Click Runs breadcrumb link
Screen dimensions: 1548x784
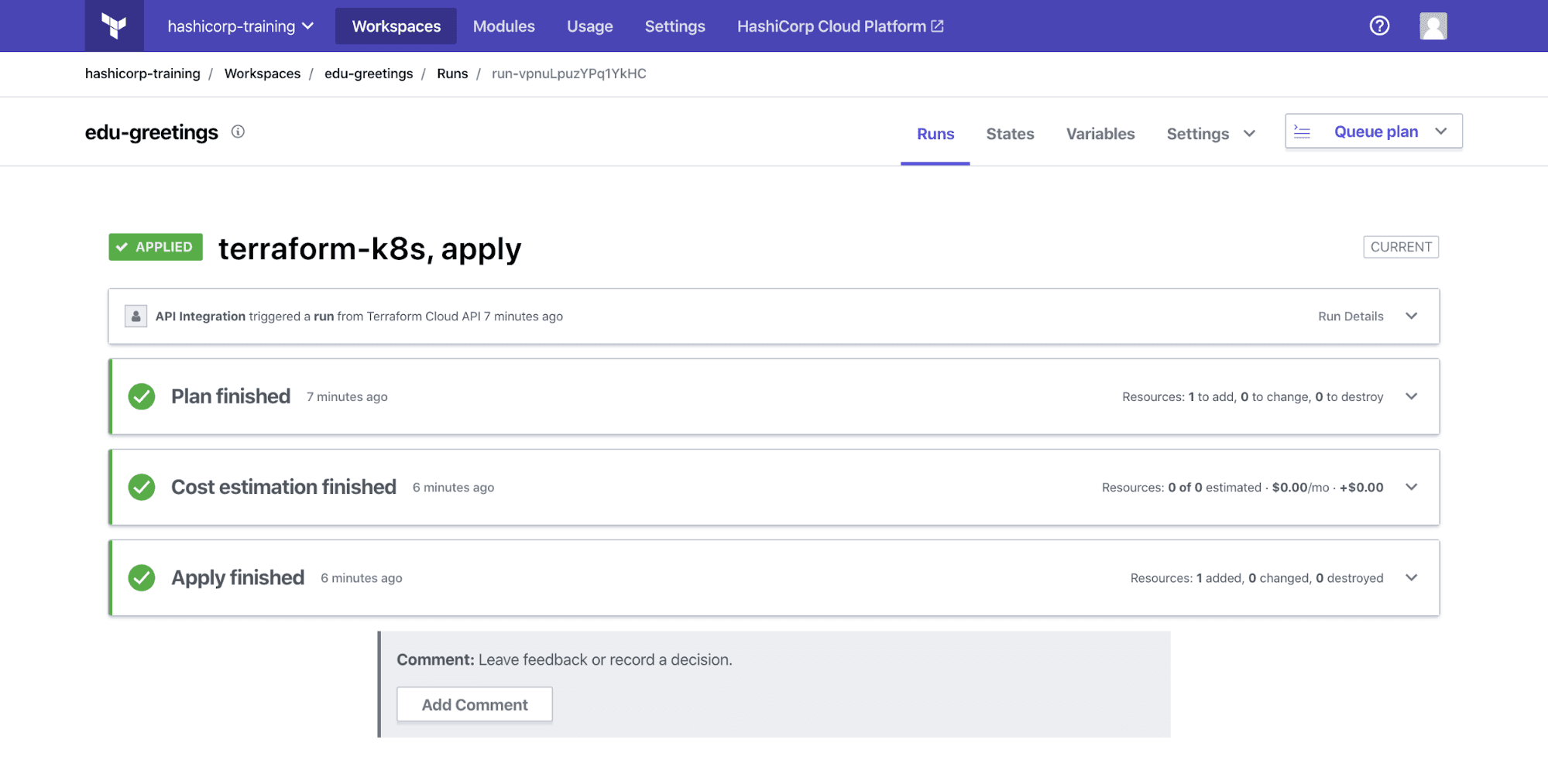coord(452,74)
